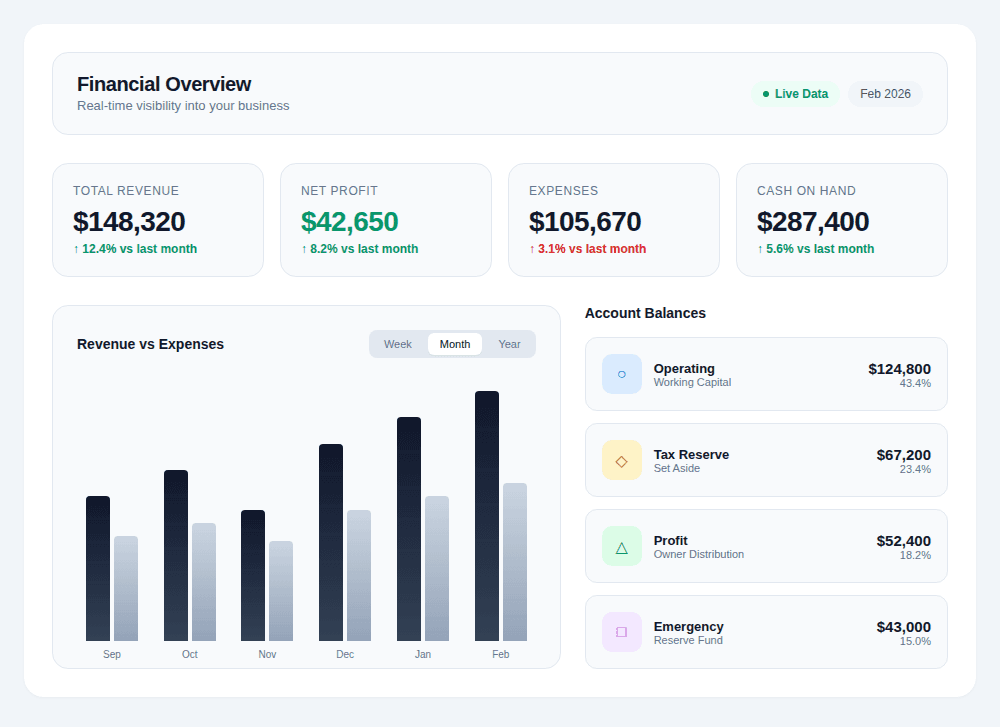Click the Account Balances heading
This screenshot has width=1000, height=727.
(x=645, y=313)
